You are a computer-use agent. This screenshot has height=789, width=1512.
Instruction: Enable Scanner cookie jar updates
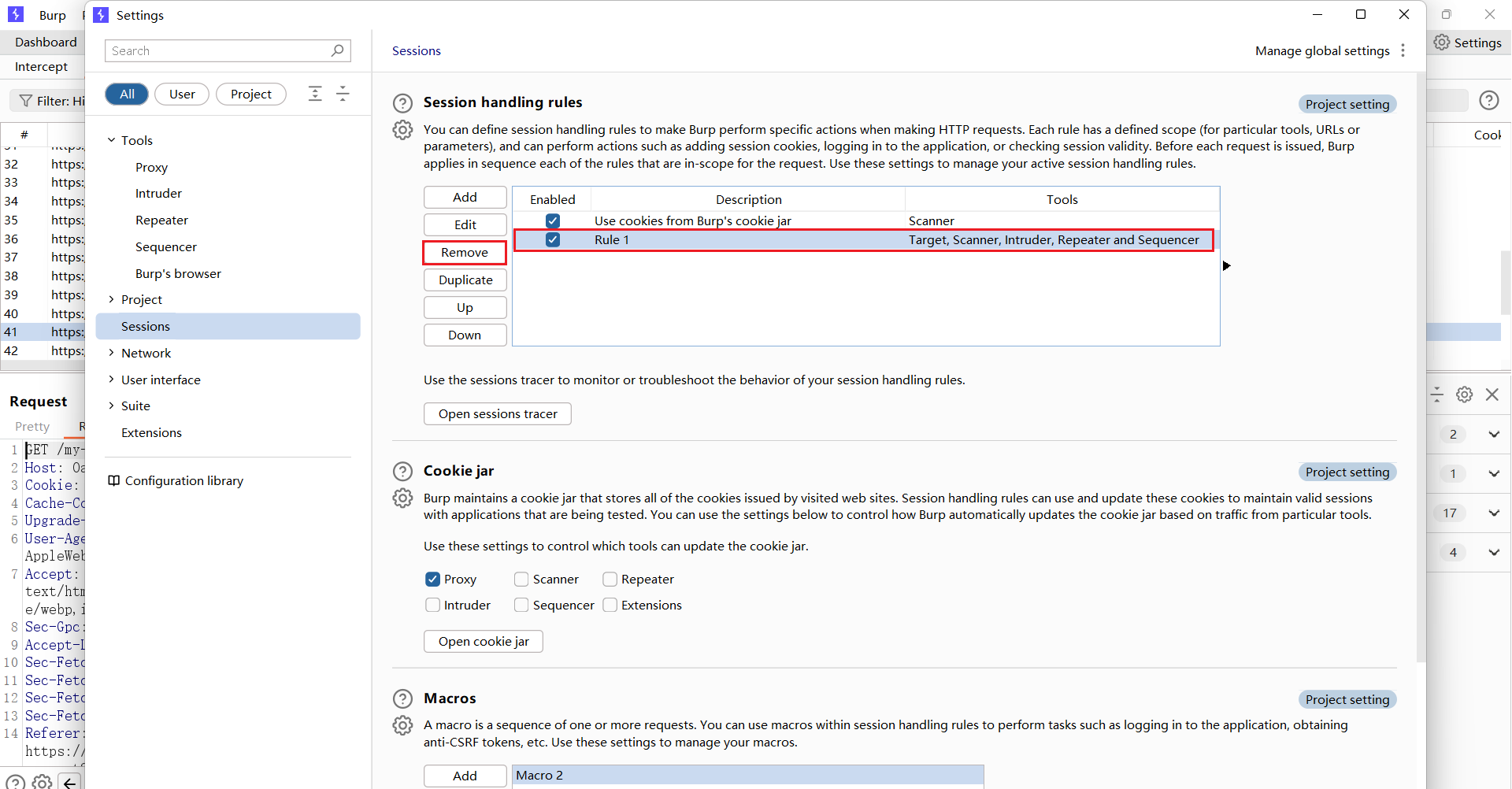(x=521, y=580)
